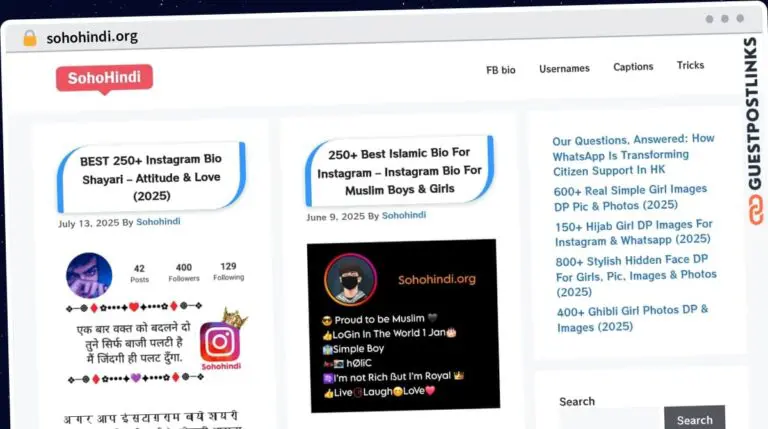Open BEST 250+ Instagram Bio Shayari post
The height and width of the screenshot is (429, 768).
click(x=151, y=177)
